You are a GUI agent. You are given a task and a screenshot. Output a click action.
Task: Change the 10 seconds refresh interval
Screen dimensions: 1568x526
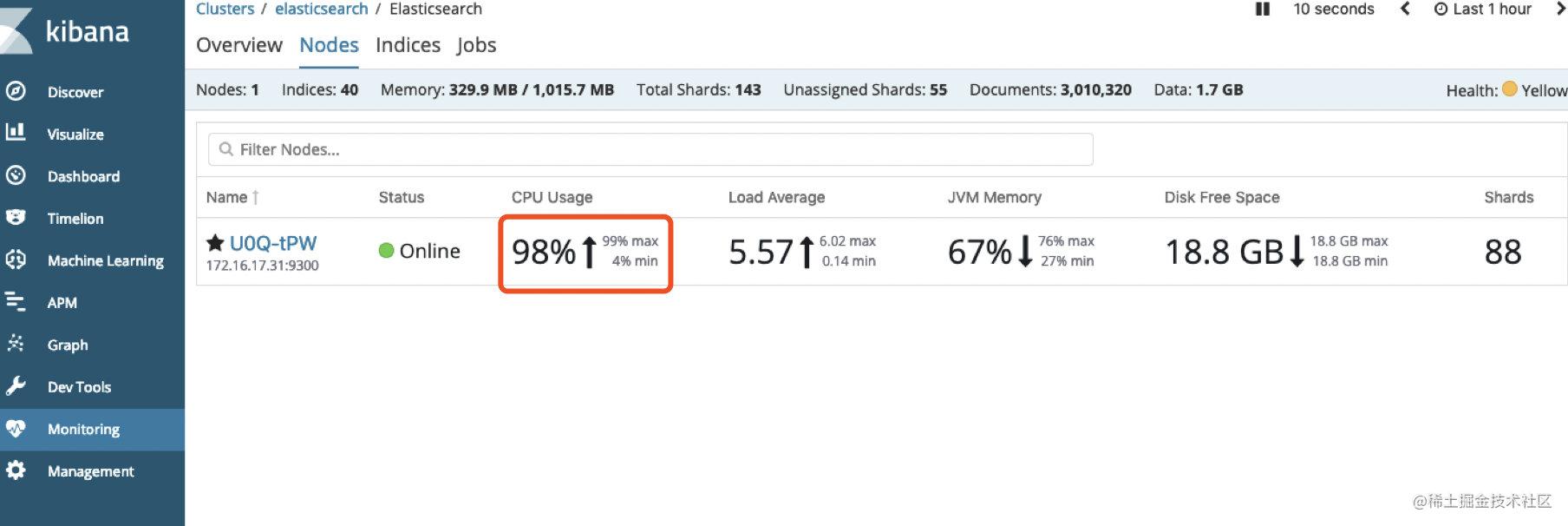pos(1334,10)
